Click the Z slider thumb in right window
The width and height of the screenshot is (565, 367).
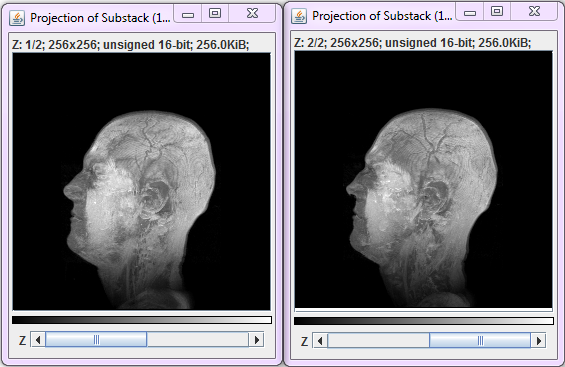(x=480, y=341)
